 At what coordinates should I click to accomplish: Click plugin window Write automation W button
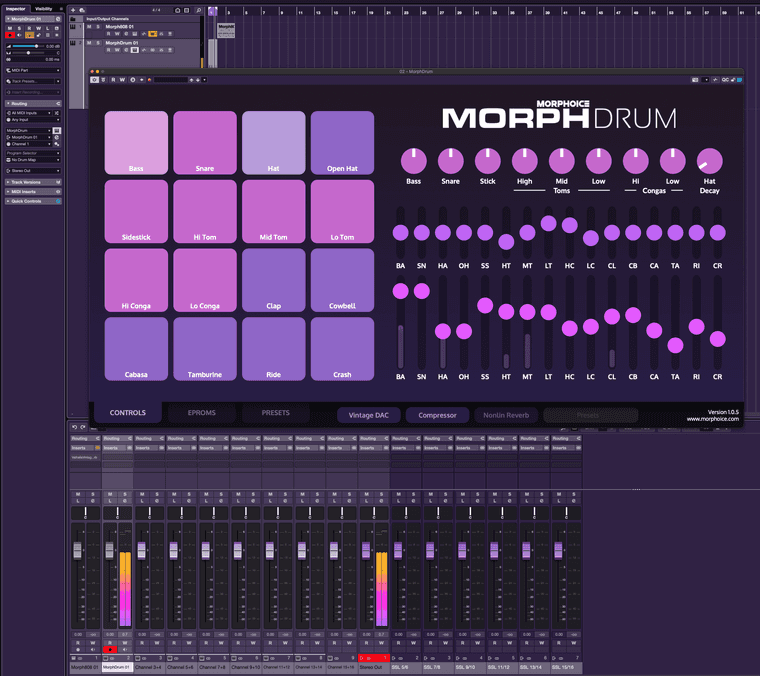[122, 80]
